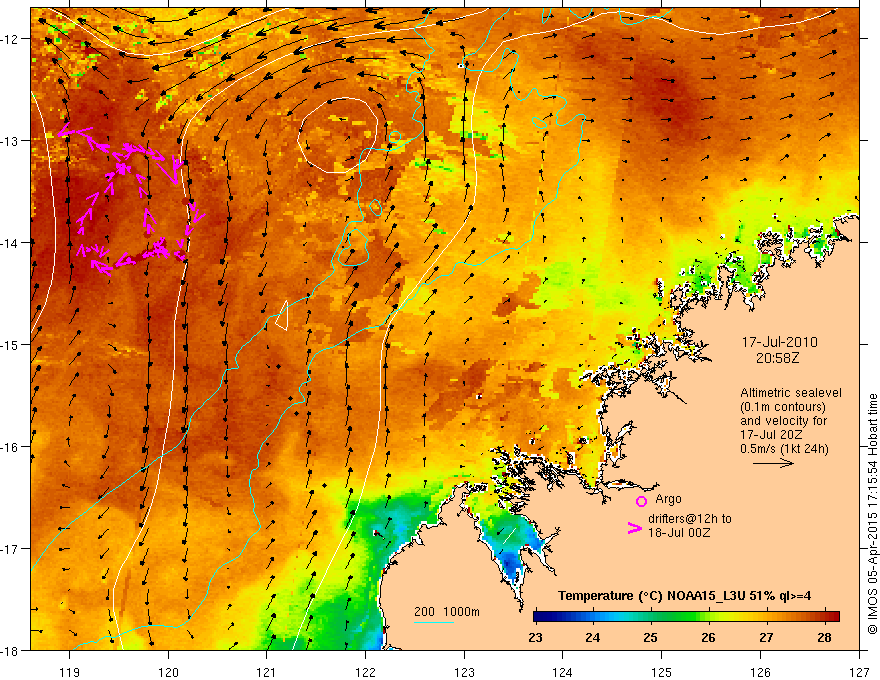This screenshot has width=880, height=680.
Task: Click the color bar value 27
Action: 766,637
